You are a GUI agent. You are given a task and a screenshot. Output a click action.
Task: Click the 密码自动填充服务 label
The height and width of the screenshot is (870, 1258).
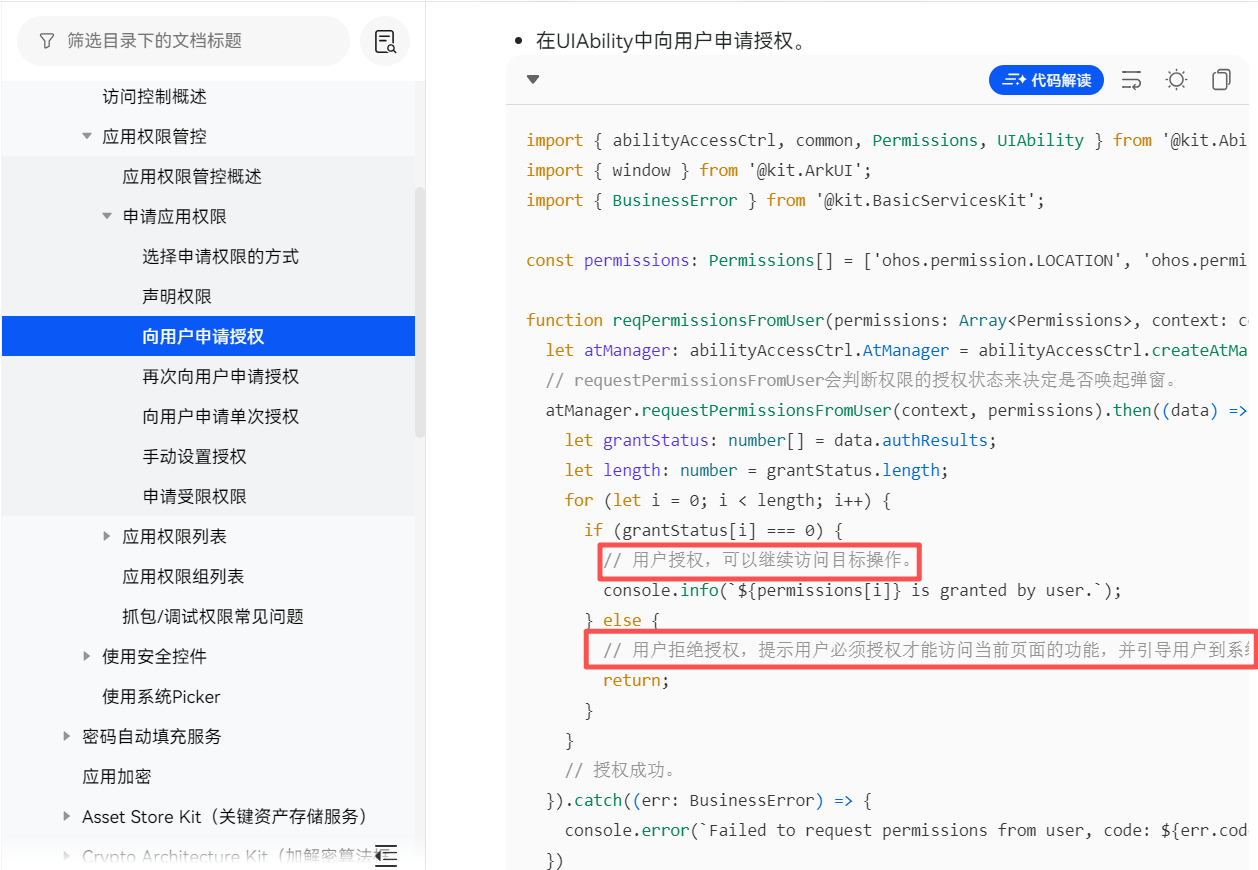click(152, 737)
